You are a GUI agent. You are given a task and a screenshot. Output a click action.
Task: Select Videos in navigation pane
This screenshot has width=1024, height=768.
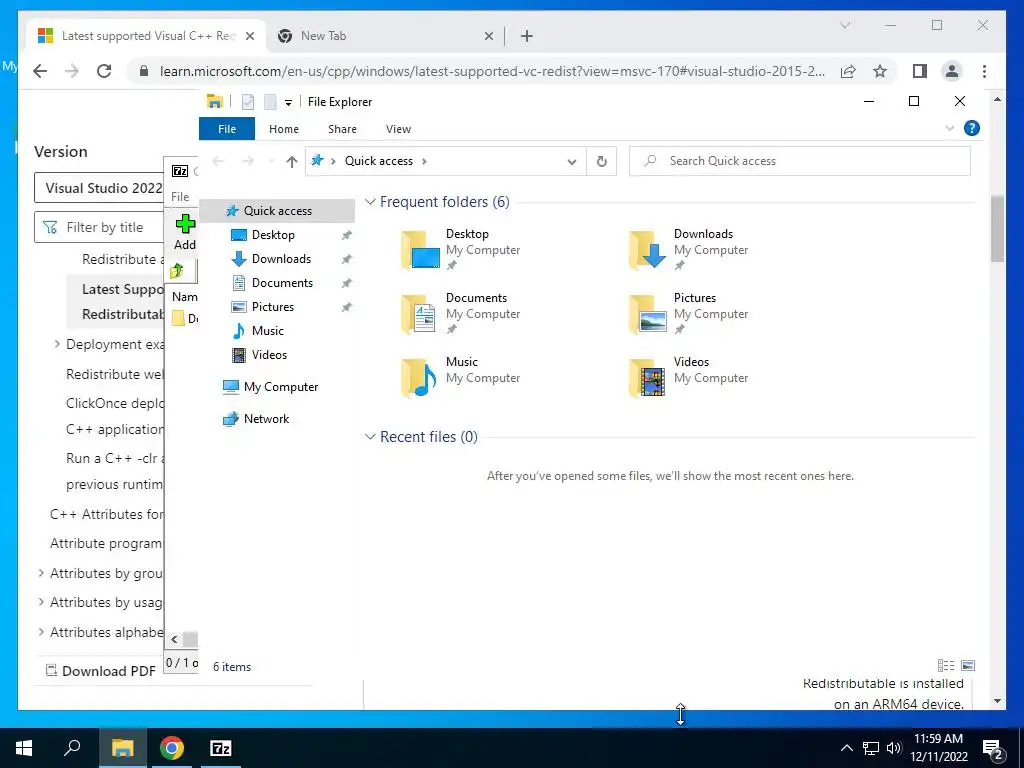tap(269, 355)
